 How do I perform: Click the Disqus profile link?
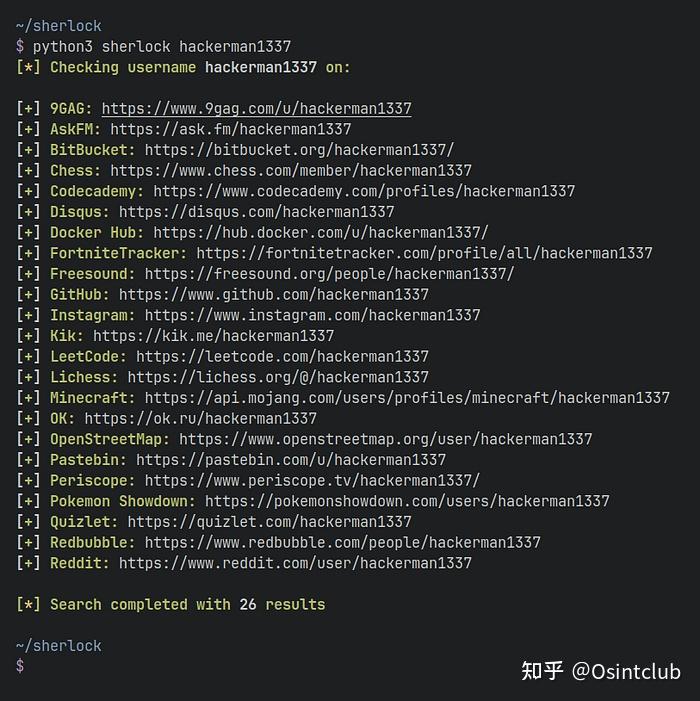pyautogui.click(x=256, y=212)
